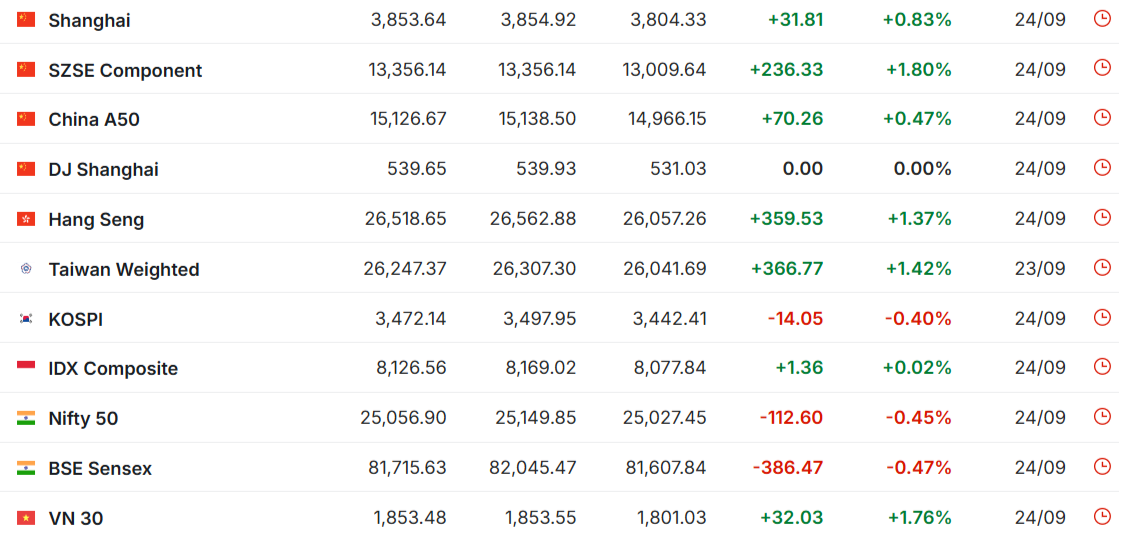Click the Taiwan emblem beside Taiwan Weighted
Screen dimensions: 1128x539
26,269
